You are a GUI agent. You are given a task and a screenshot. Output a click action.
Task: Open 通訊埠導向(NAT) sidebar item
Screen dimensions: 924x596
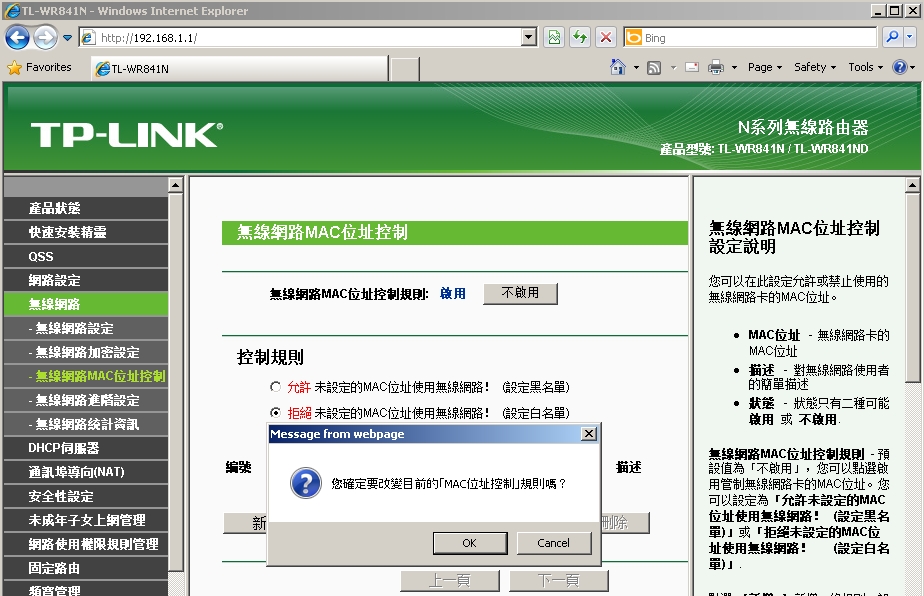coord(85,472)
